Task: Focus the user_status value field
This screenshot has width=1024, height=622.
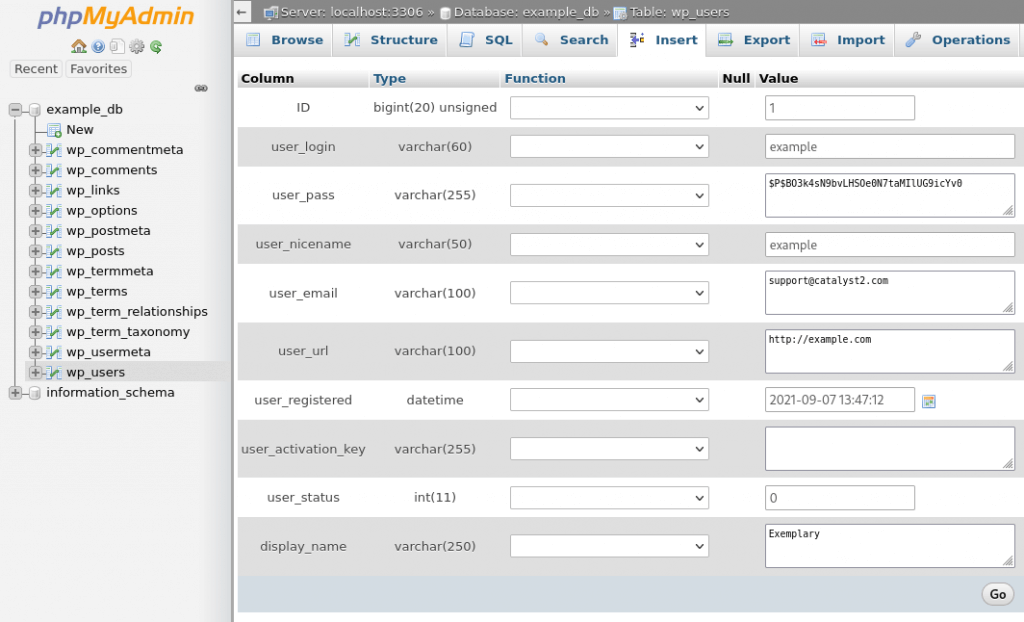Action: 840,498
